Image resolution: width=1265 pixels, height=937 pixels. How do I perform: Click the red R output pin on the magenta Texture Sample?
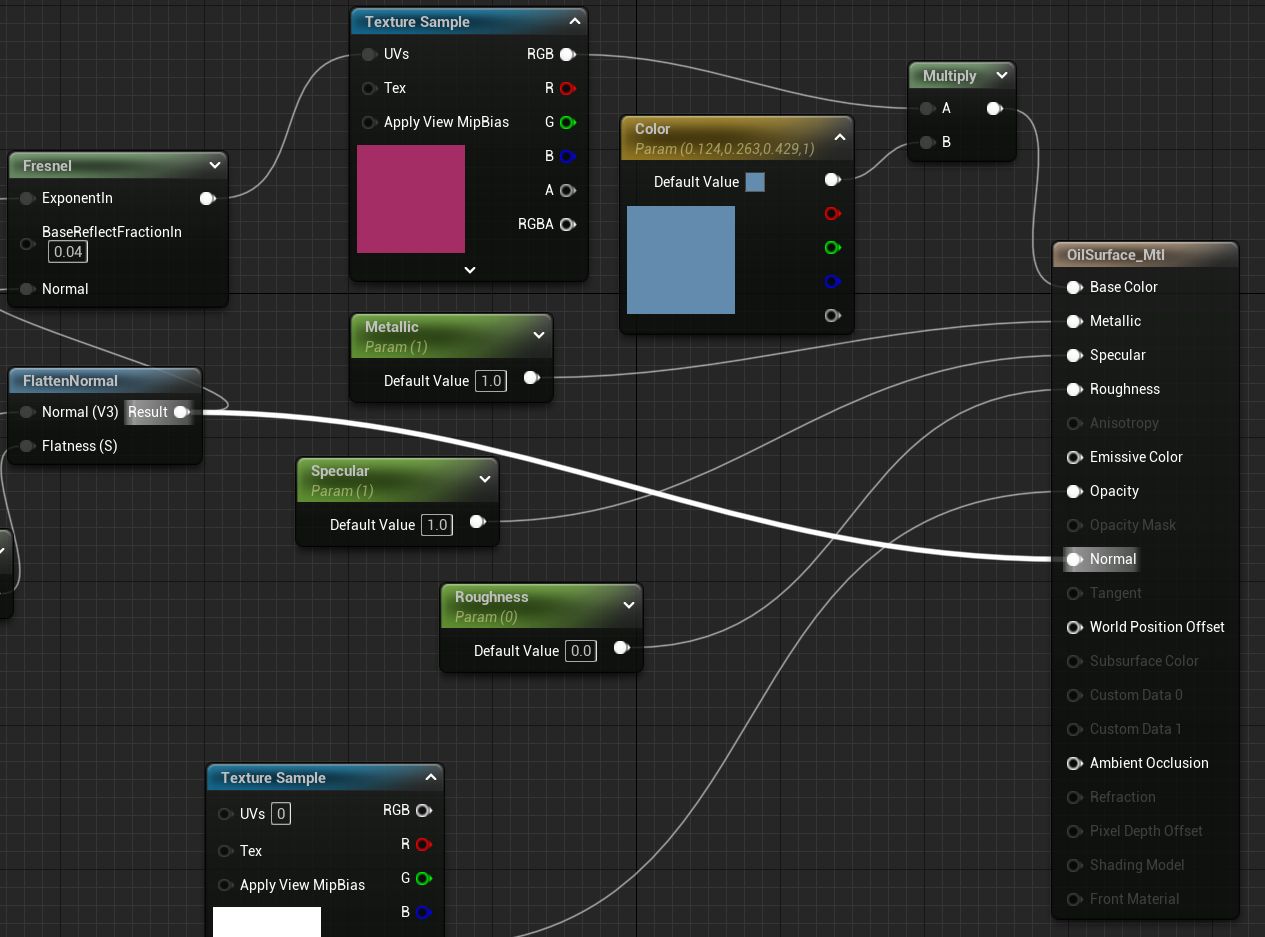[x=567, y=88]
